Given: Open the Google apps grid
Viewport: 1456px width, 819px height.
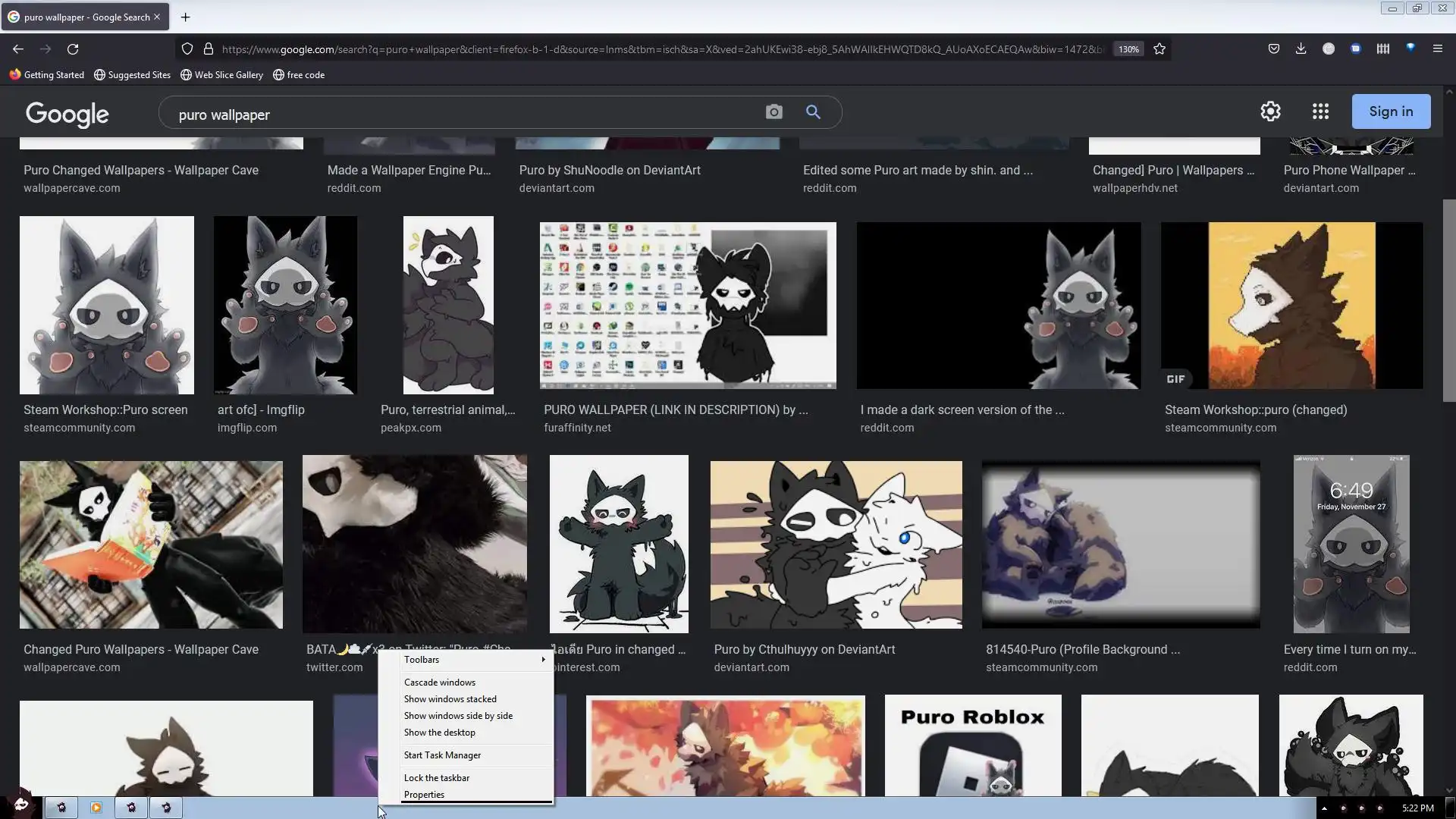Looking at the screenshot, I should tap(1320, 111).
